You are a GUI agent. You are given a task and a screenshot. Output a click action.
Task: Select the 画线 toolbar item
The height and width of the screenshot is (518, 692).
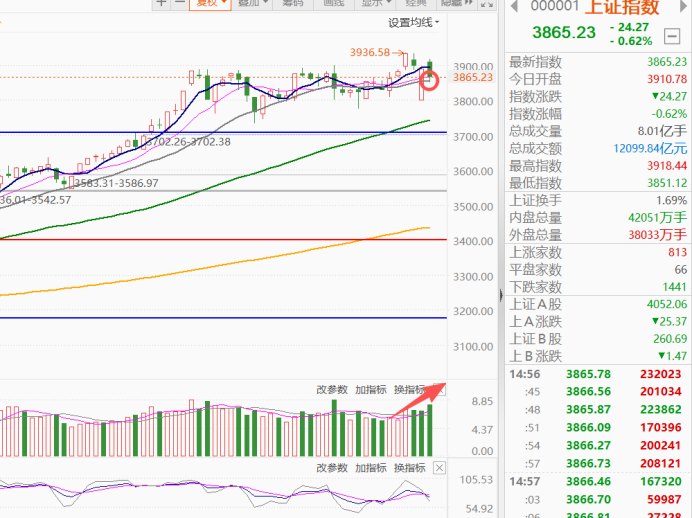335,4
